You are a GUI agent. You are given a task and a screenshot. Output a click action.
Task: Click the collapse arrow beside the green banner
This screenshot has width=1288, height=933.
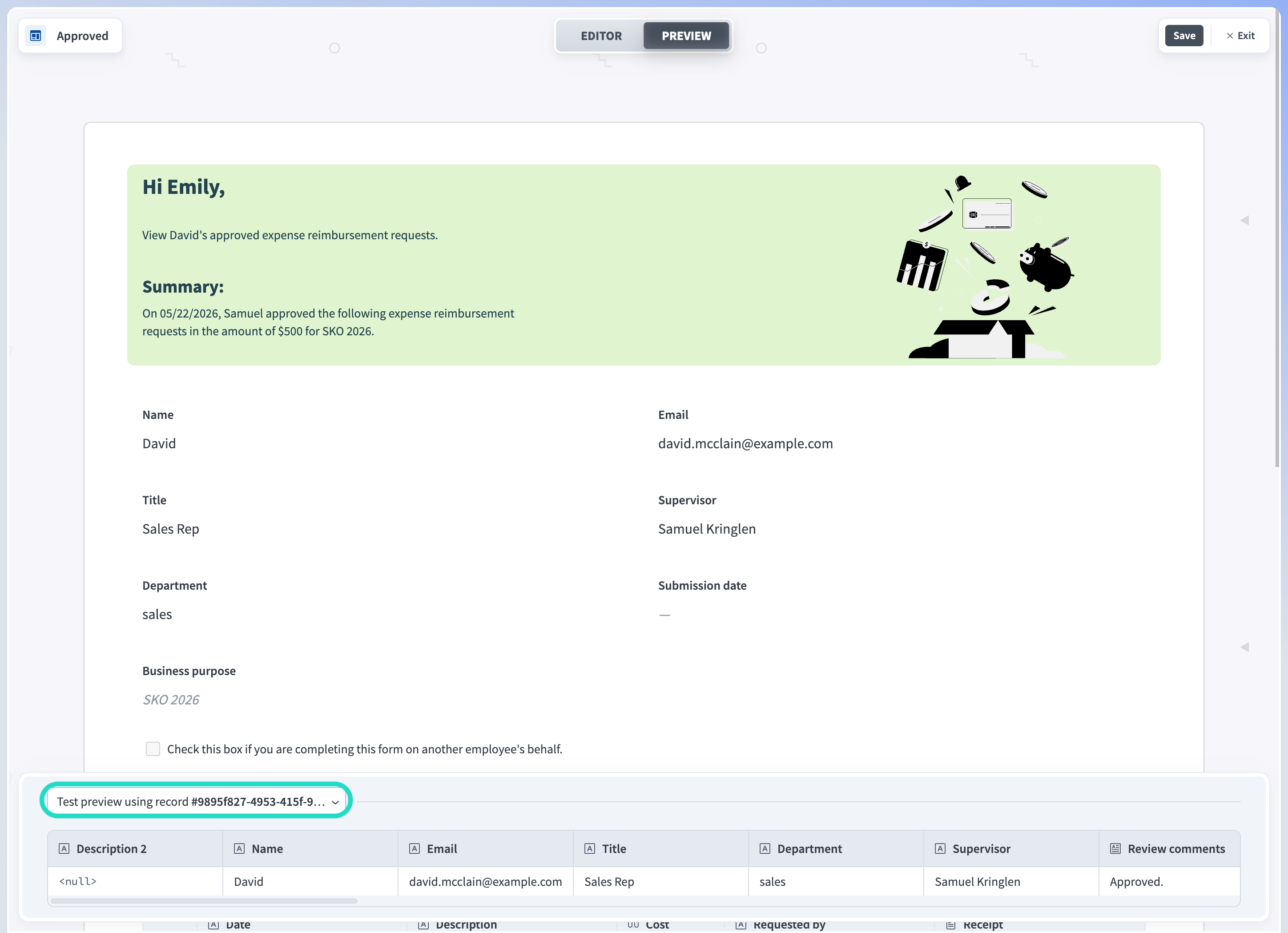click(1244, 220)
